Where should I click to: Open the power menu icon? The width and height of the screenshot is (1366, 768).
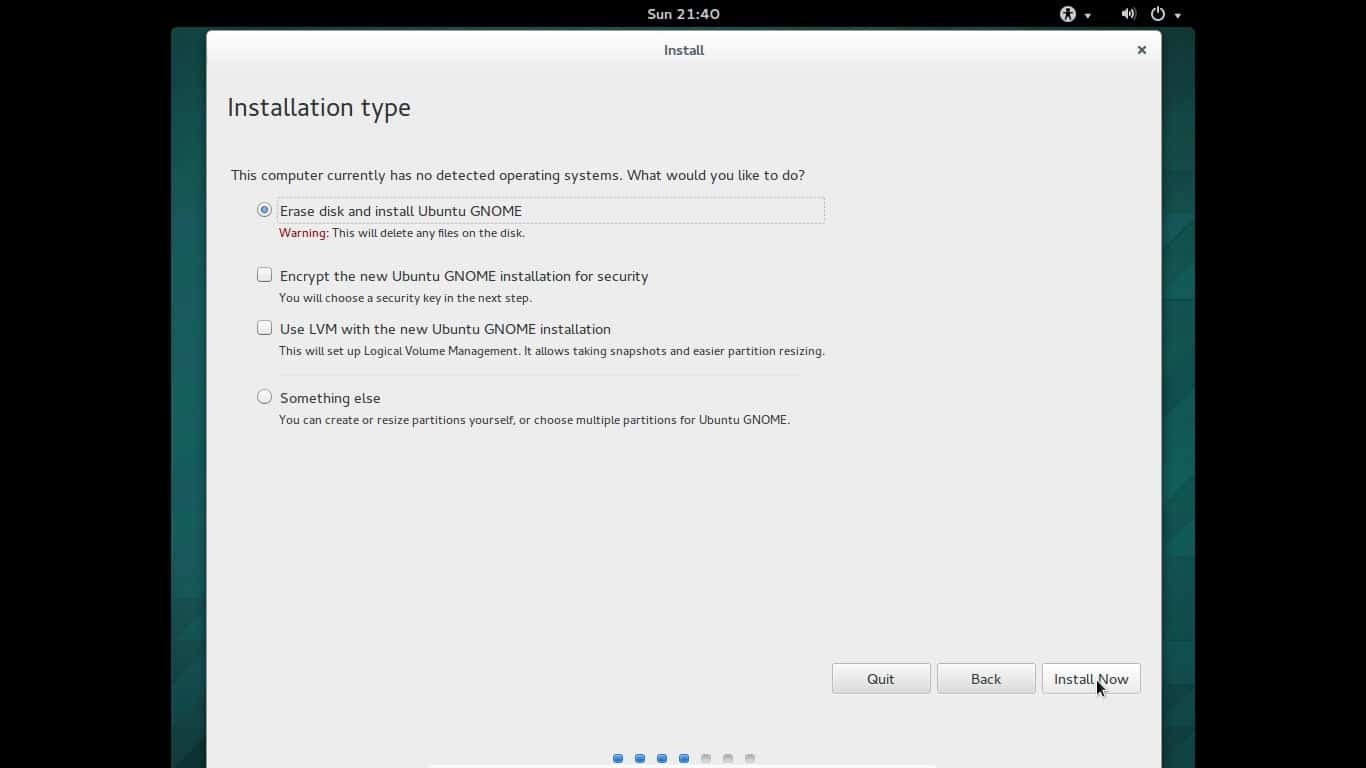click(1158, 14)
